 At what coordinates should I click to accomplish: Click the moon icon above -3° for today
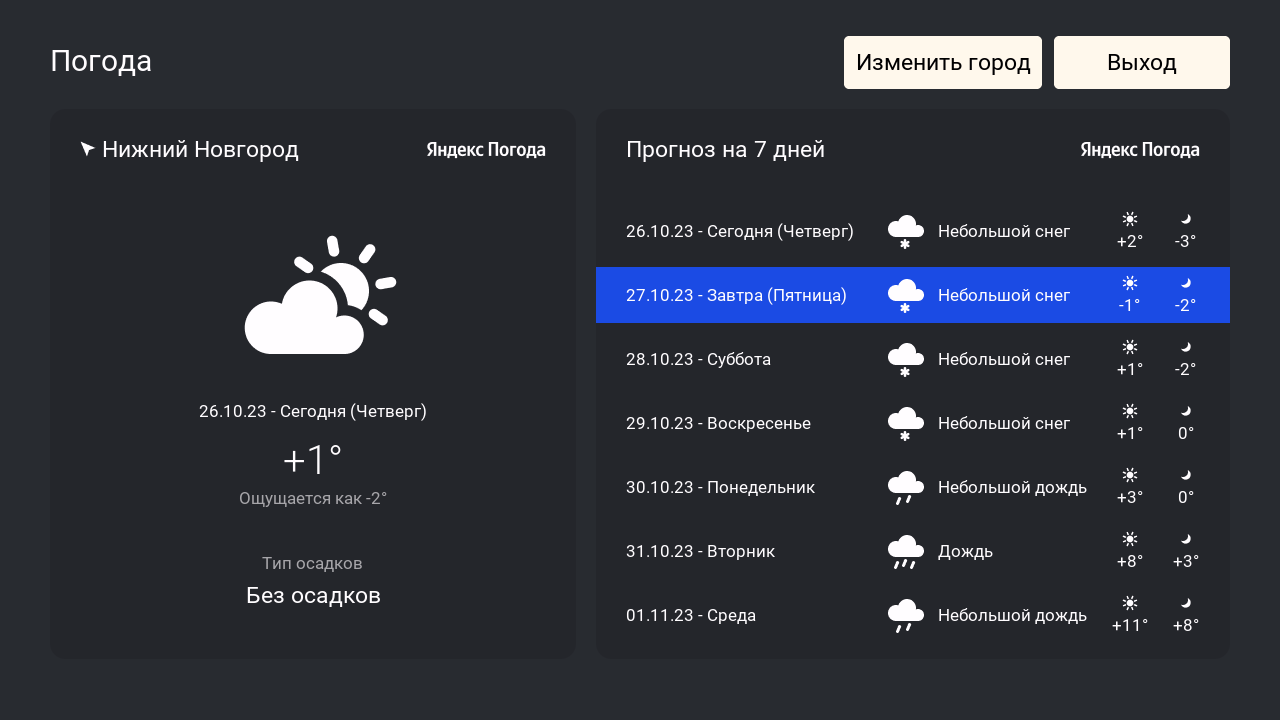click(1186, 219)
